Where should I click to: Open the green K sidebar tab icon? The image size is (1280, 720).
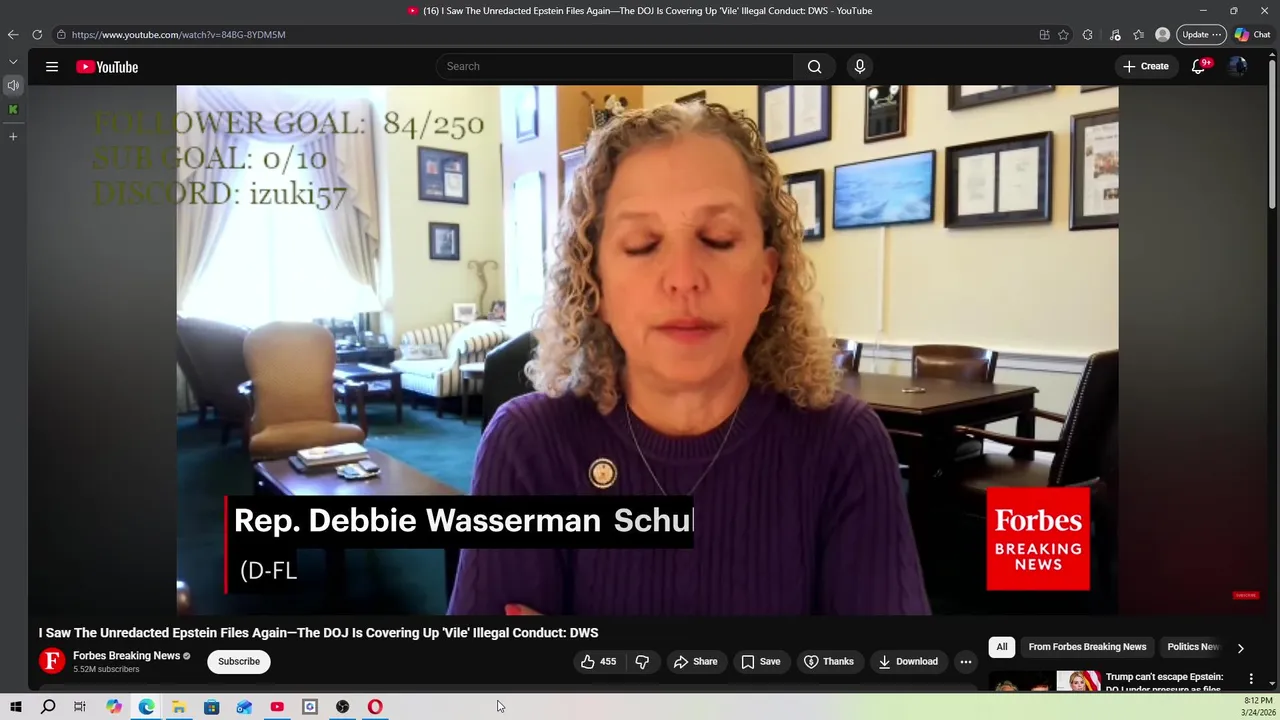coord(13,110)
